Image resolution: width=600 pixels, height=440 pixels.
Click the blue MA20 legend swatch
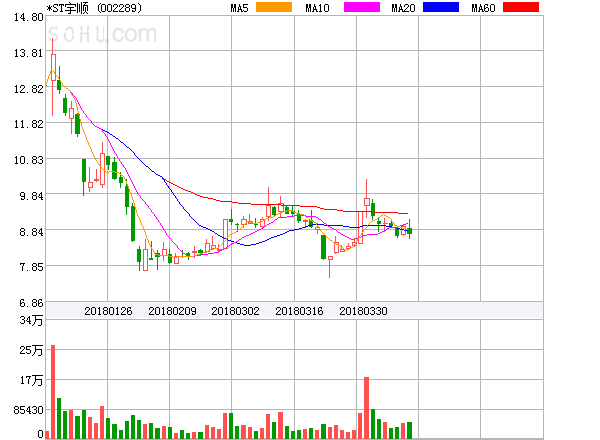[441, 7]
